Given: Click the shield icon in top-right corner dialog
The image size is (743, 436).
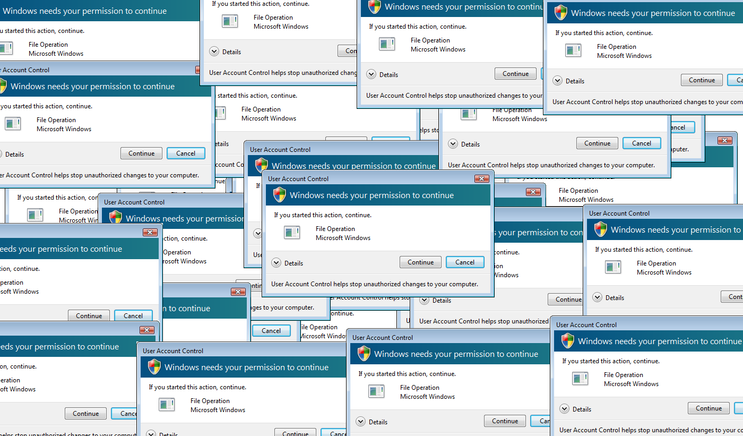Looking at the screenshot, I should [561, 13].
